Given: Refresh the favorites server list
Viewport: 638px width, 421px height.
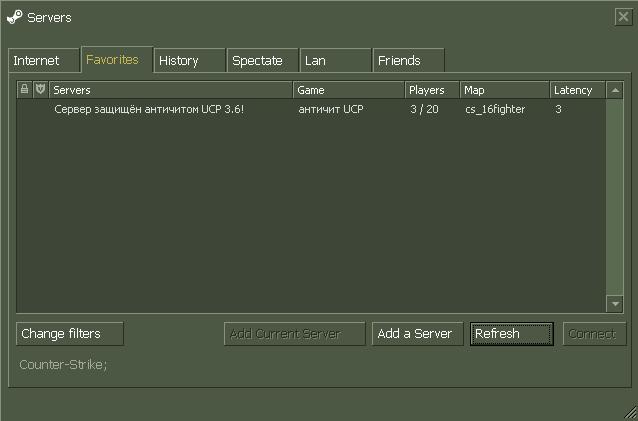Looking at the screenshot, I should (x=511, y=334).
